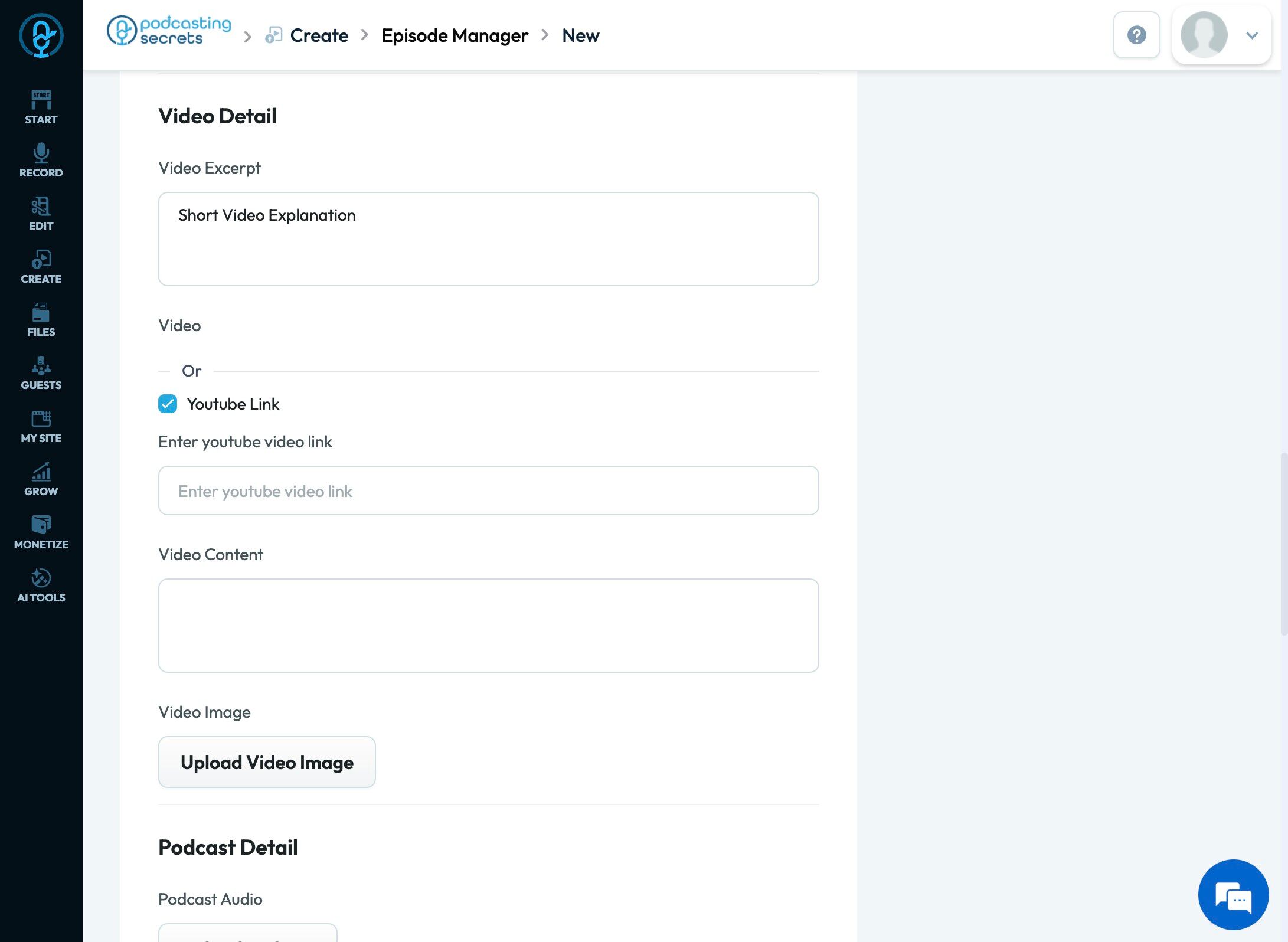Screen dimensions: 1288x942
Task: Open the AI Tools section
Action: point(41,586)
